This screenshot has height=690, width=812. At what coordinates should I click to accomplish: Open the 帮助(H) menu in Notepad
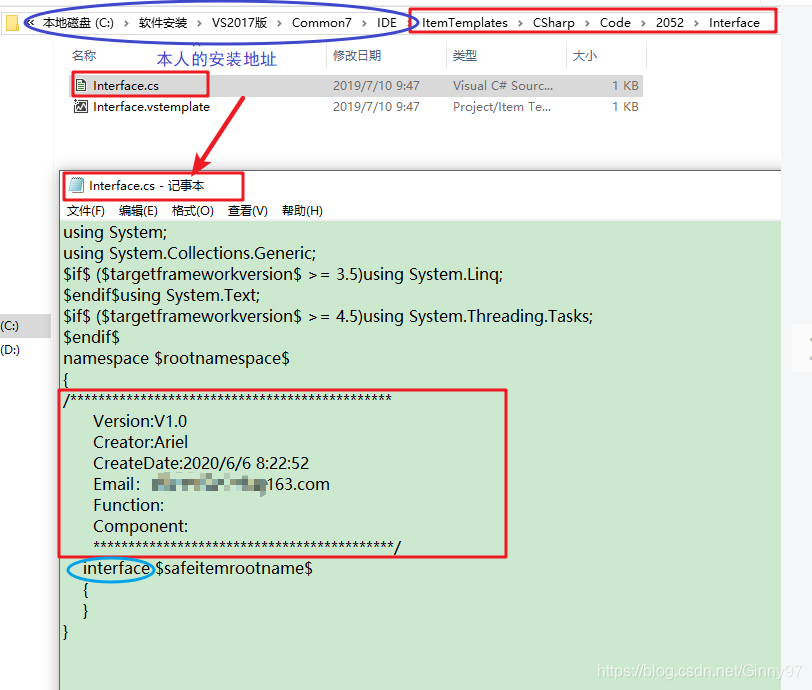[x=302, y=211]
